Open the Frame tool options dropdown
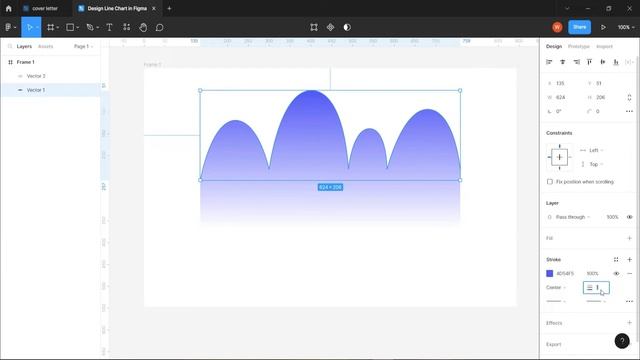This screenshot has height=360, width=640. tap(58, 28)
